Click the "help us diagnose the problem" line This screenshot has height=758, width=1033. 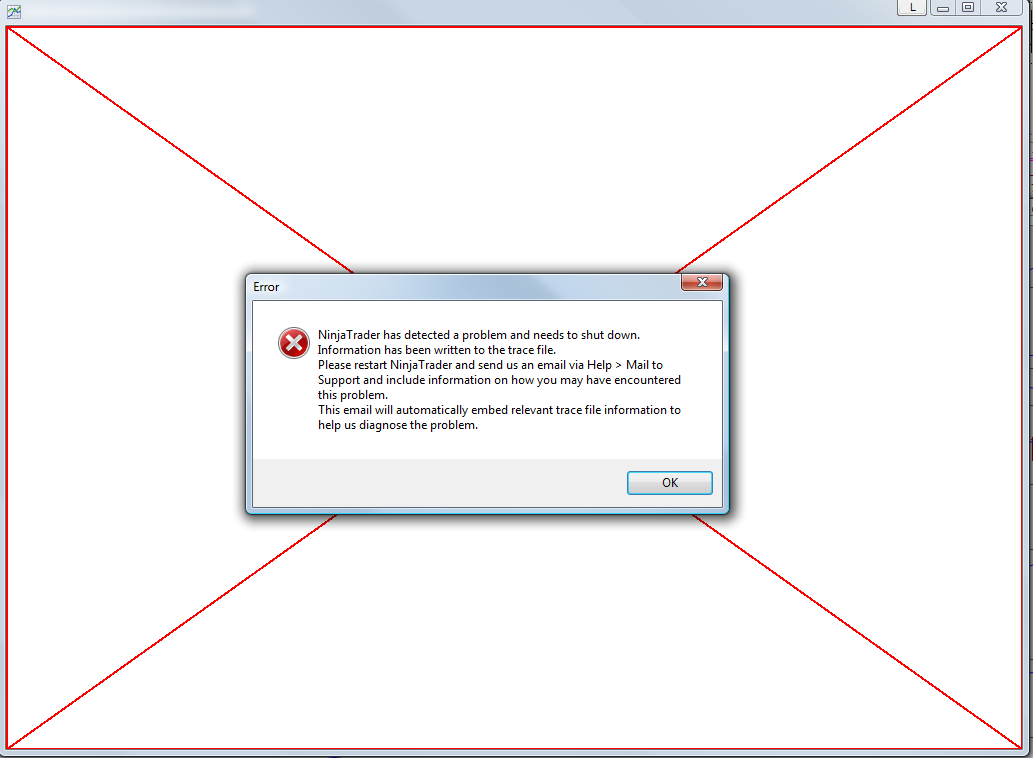tap(398, 425)
